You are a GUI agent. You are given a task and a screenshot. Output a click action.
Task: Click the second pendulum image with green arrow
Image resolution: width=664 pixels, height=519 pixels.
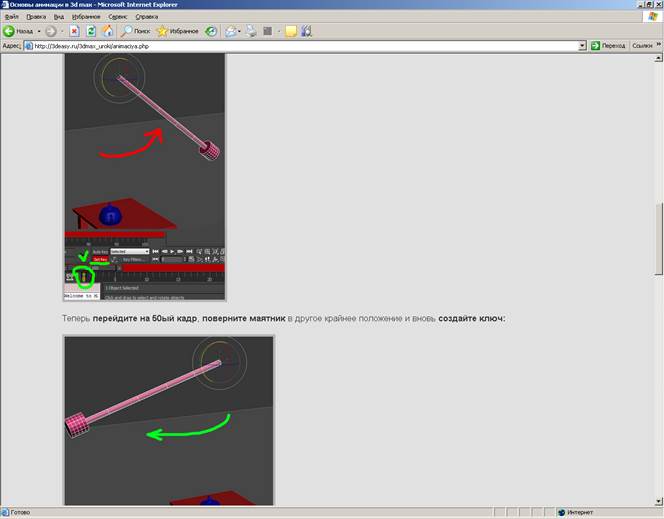tap(169, 420)
